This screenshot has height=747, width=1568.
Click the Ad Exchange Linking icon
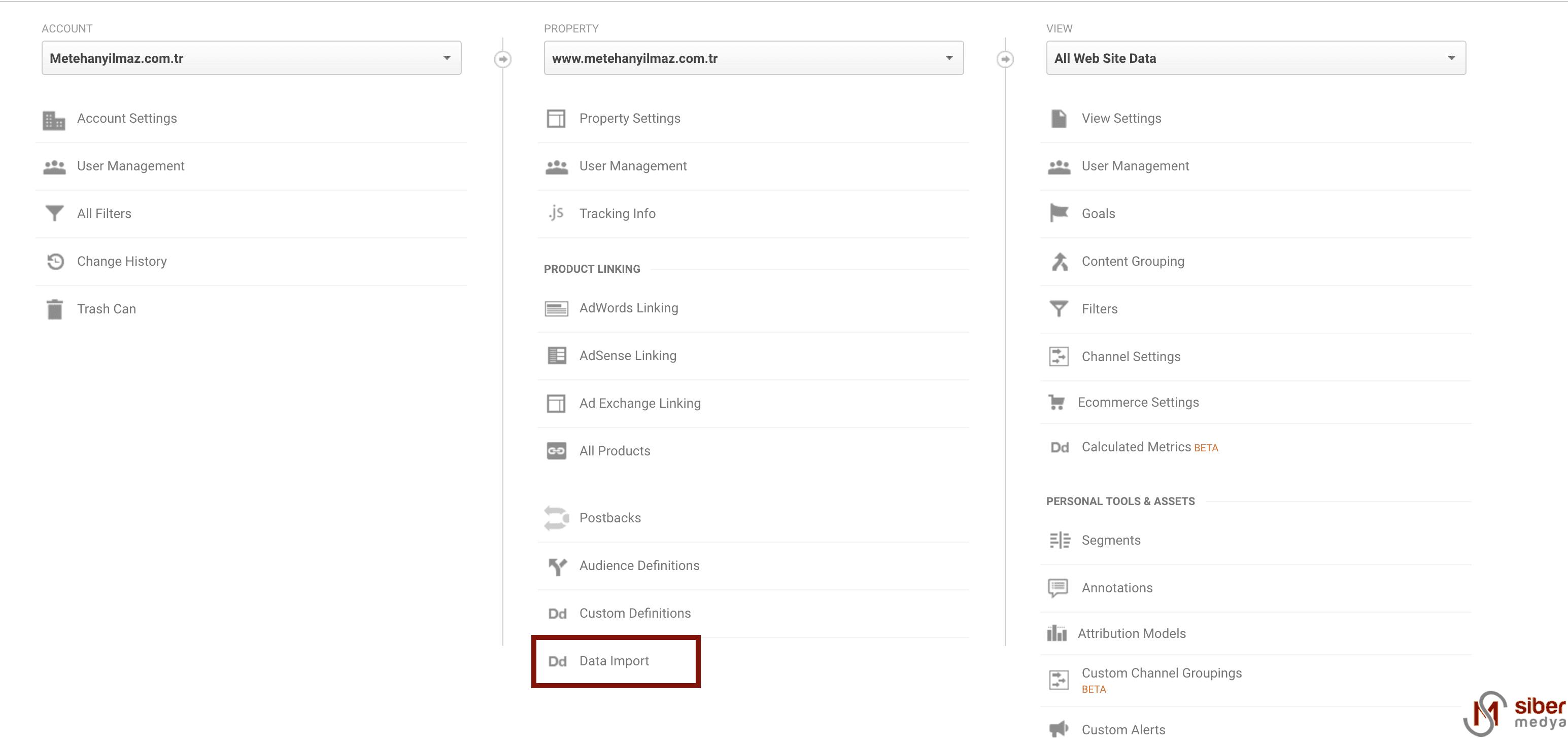click(x=556, y=403)
